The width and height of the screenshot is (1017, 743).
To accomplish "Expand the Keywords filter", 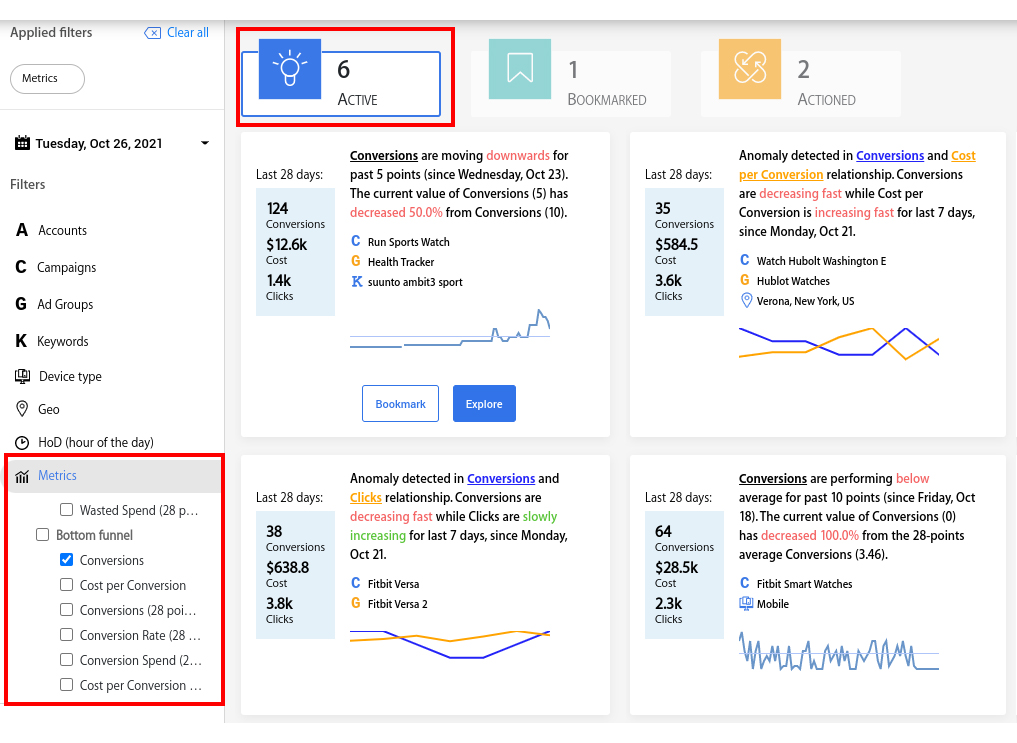I will tap(62, 341).
